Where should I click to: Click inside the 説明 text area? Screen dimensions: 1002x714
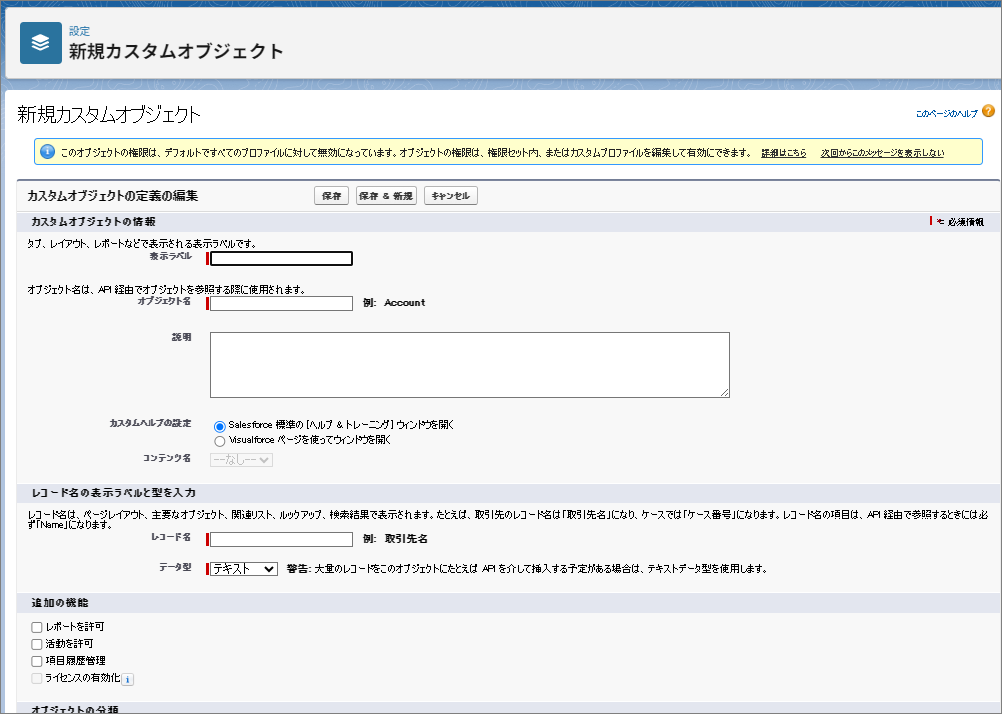click(469, 365)
